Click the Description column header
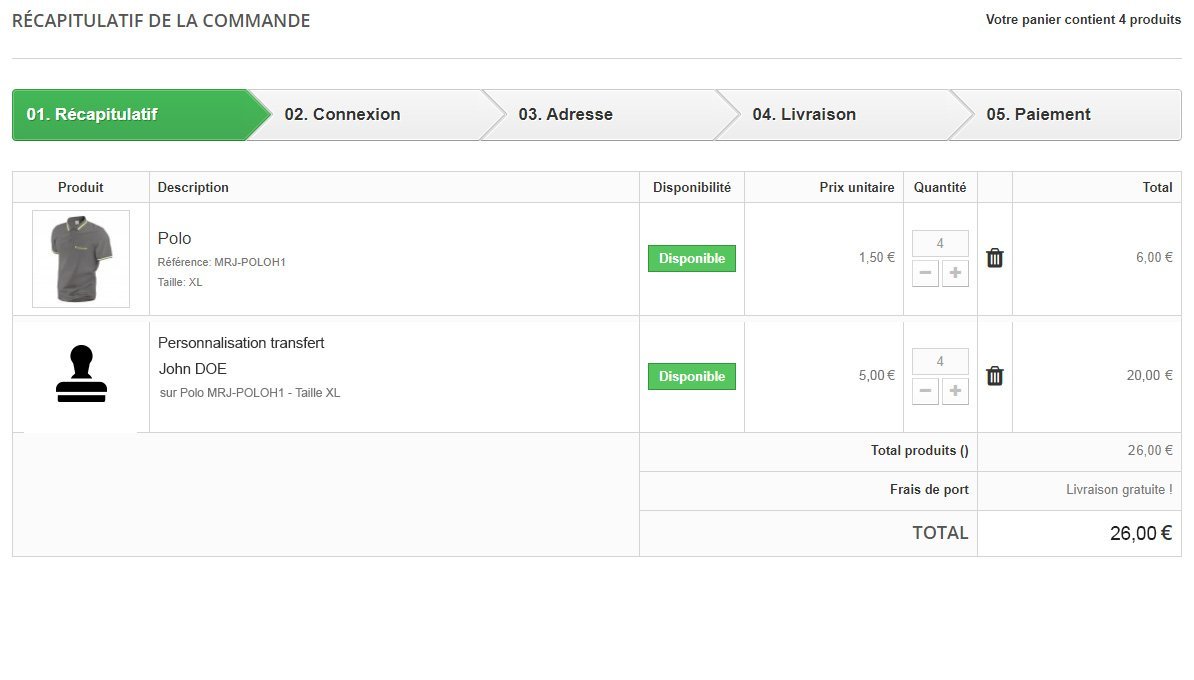The height and width of the screenshot is (680, 1194). tap(193, 187)
